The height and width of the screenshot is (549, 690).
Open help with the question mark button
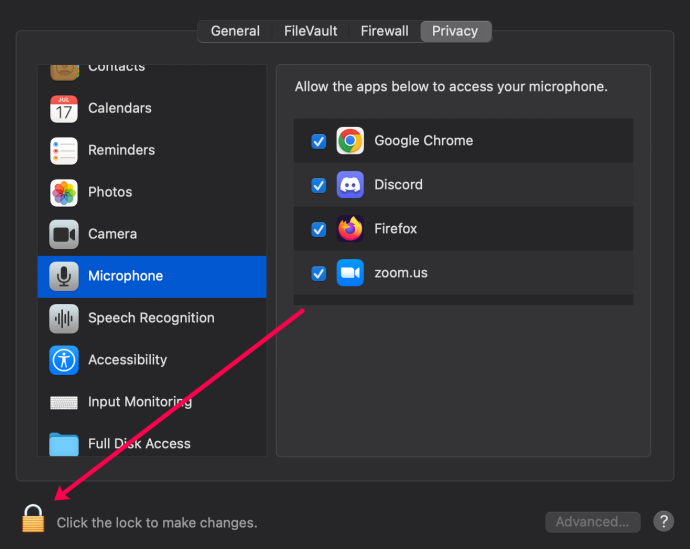click(x=664, y=521)
